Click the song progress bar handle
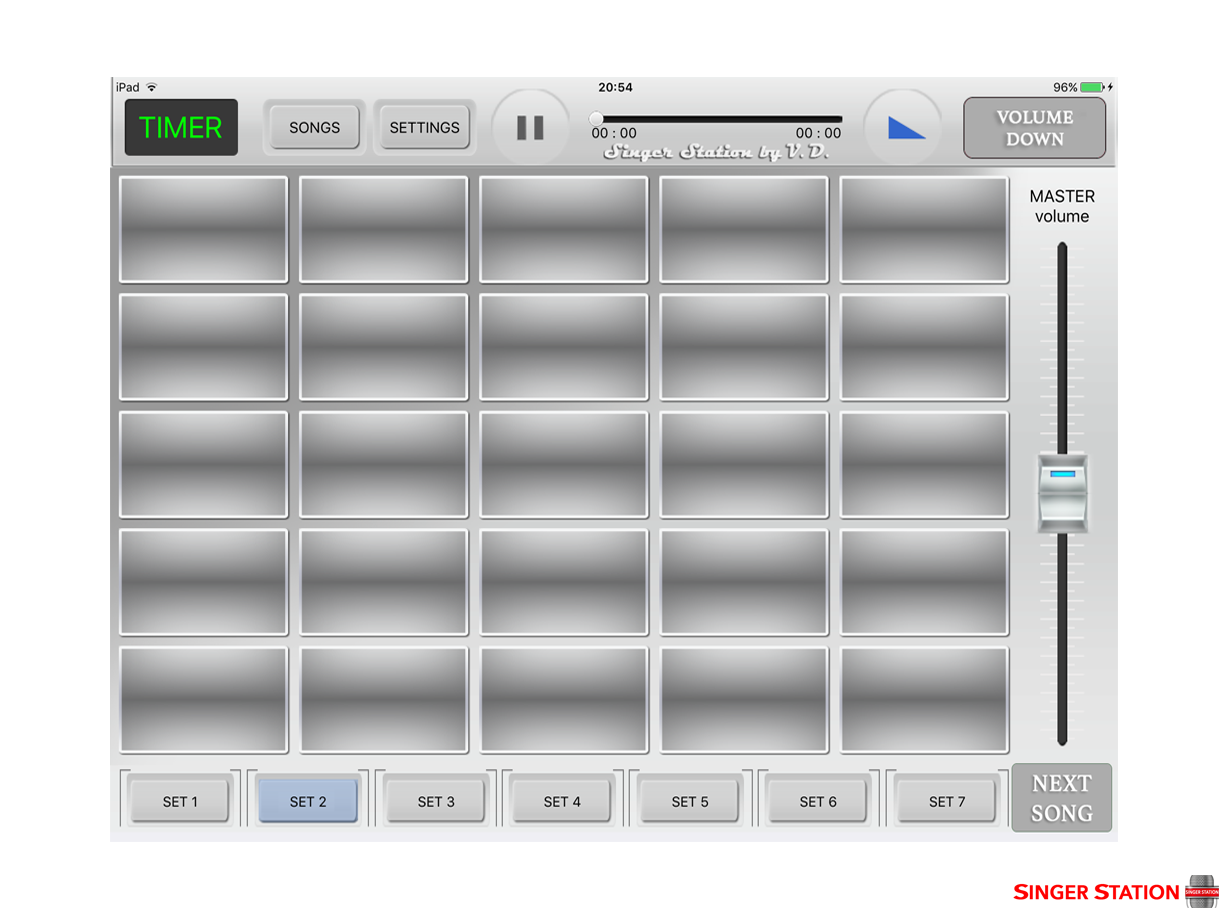1229x921 pixels. click(597, 119)
